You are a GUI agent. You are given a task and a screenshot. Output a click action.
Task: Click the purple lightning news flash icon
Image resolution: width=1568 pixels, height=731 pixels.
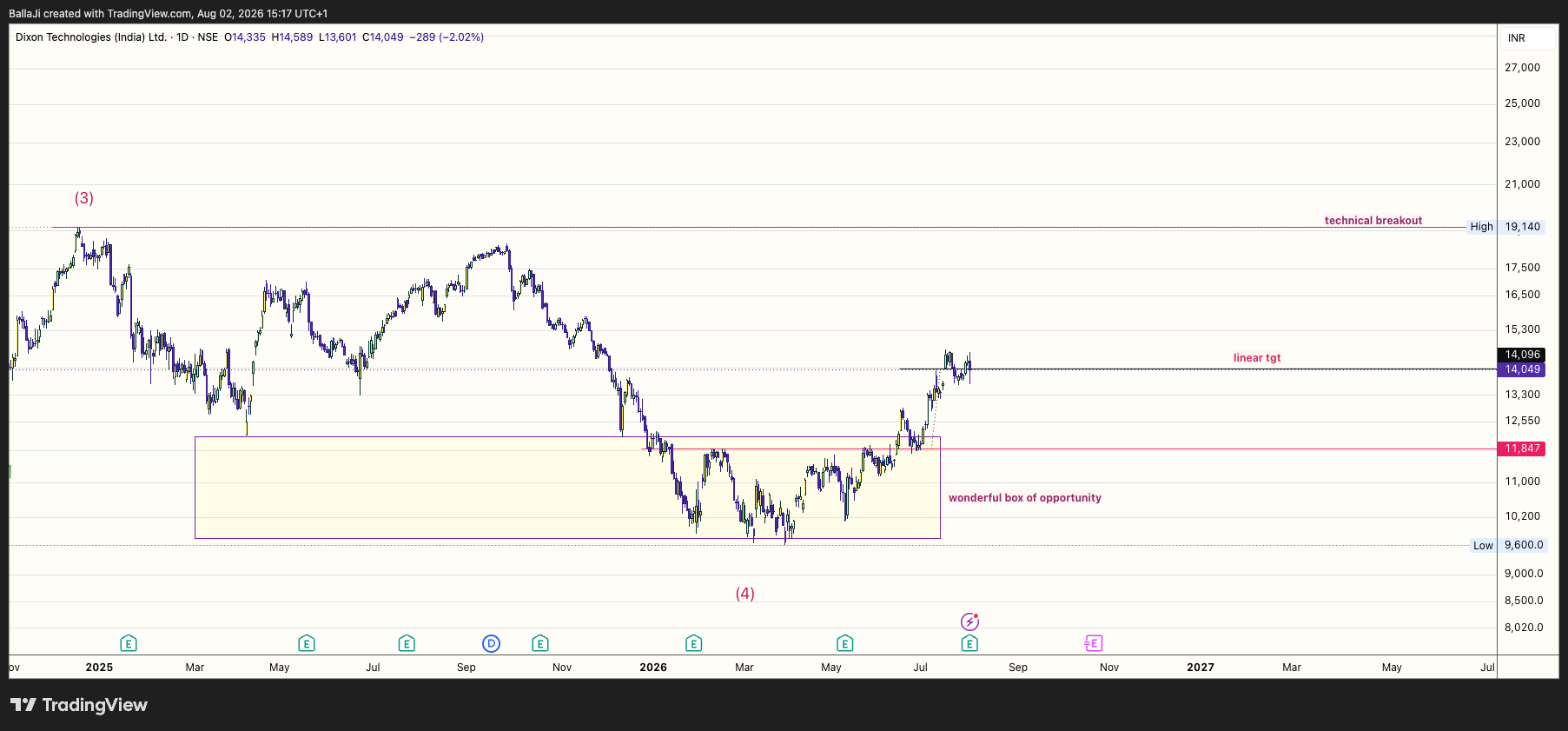coord(969,621)
